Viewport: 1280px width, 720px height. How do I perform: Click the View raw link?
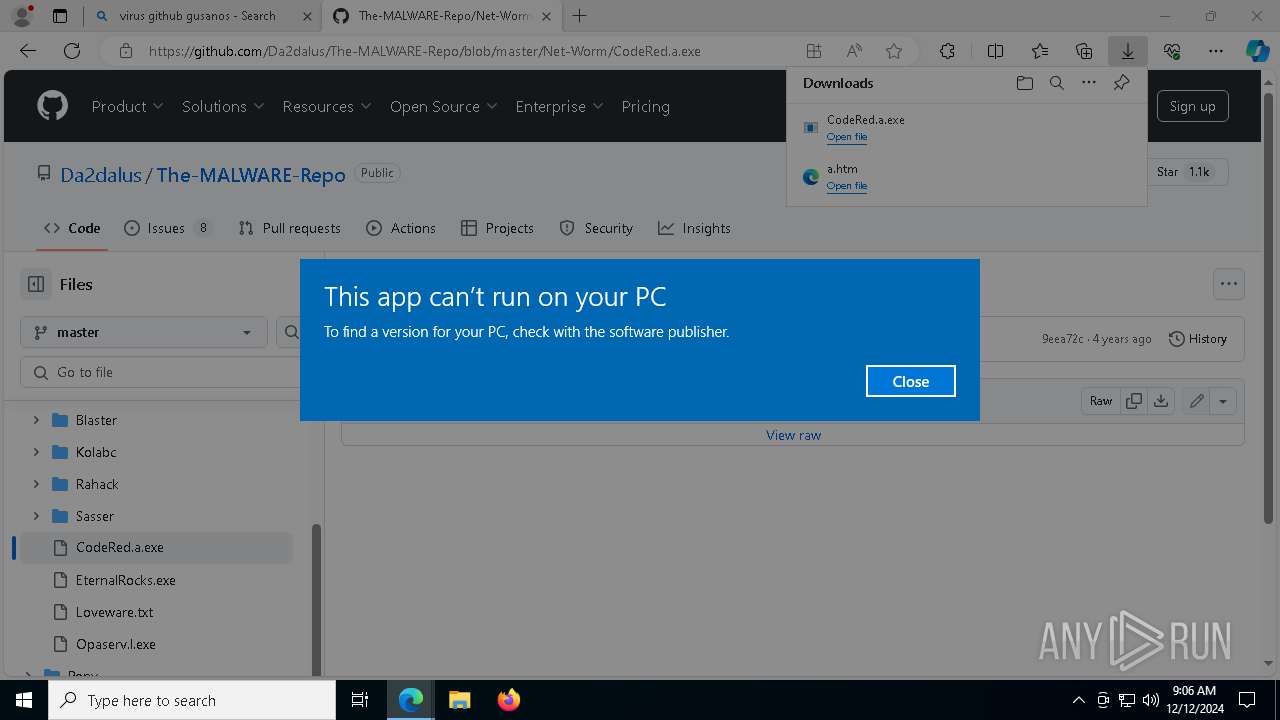(x=793, y=435)
